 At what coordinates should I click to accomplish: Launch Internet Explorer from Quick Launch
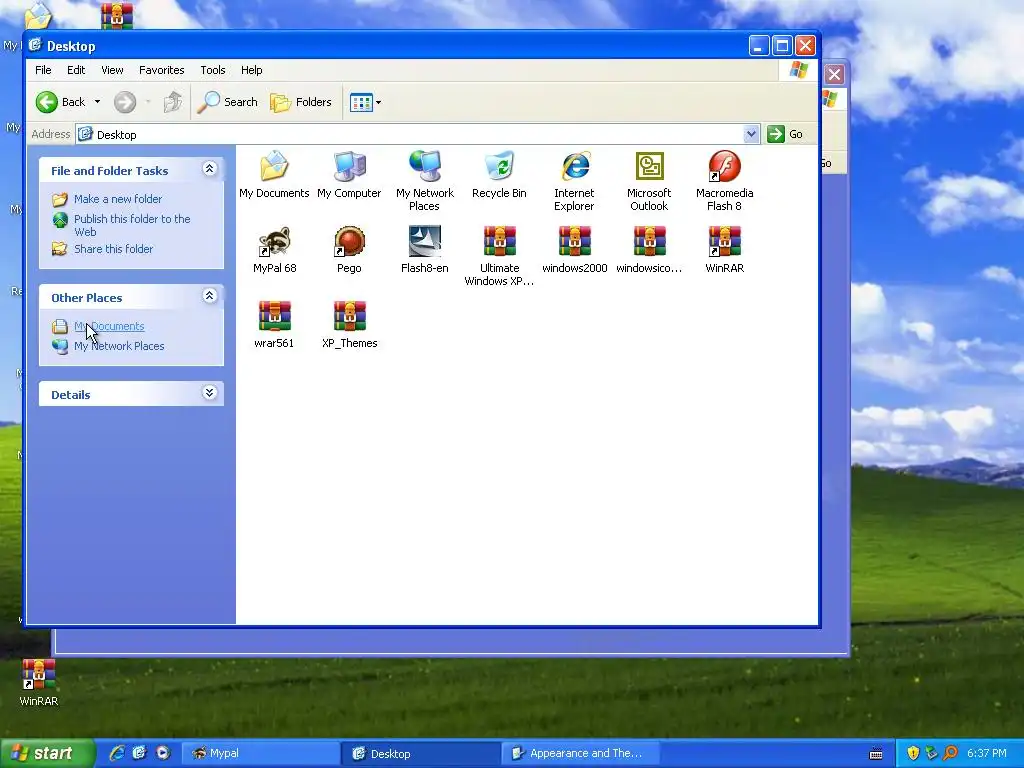tap(117, 753)
